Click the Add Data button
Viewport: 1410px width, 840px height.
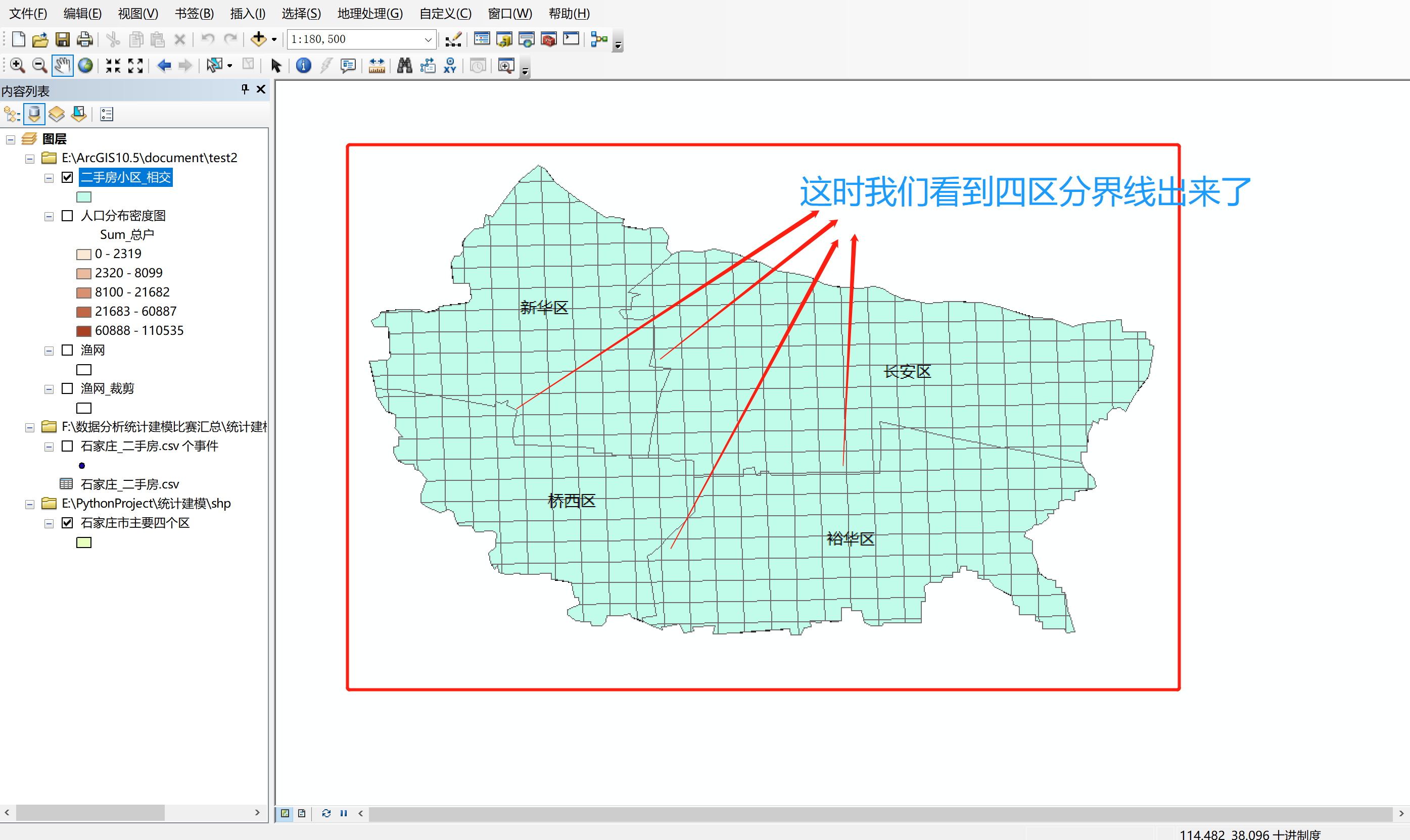[x=259, y=39]
